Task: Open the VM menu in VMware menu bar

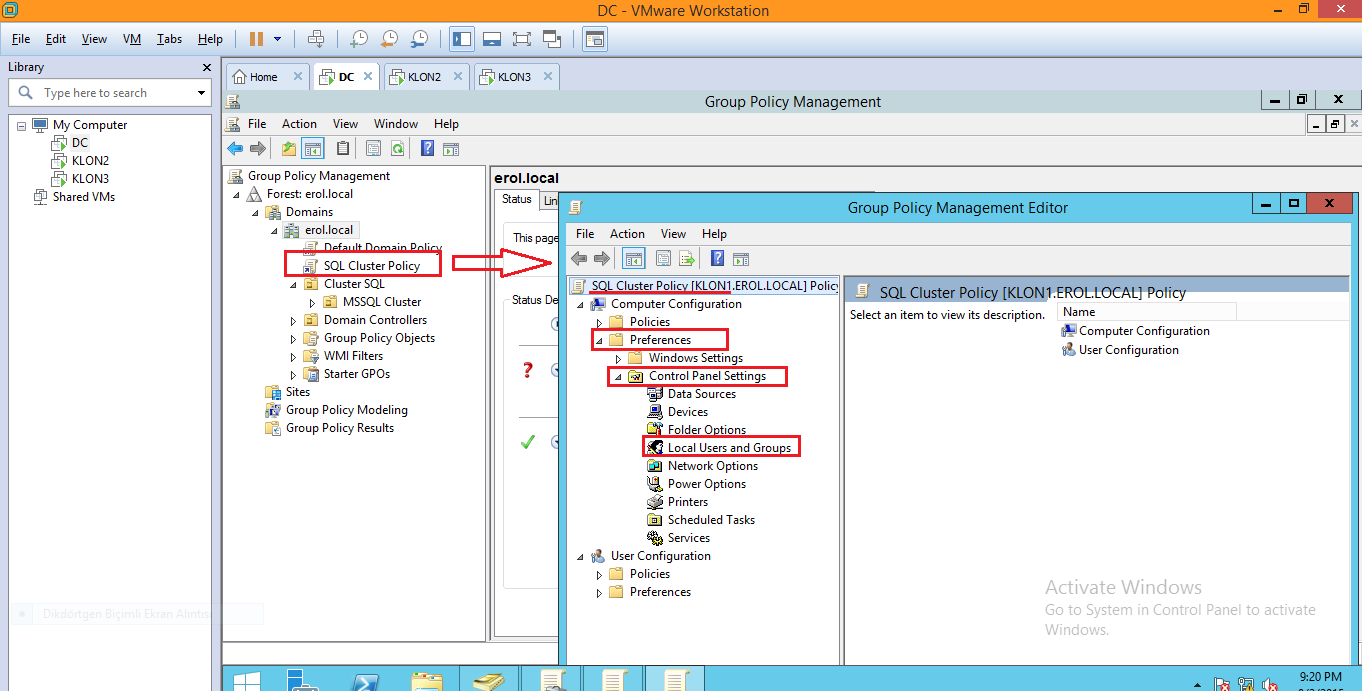Action: [131, 39]
